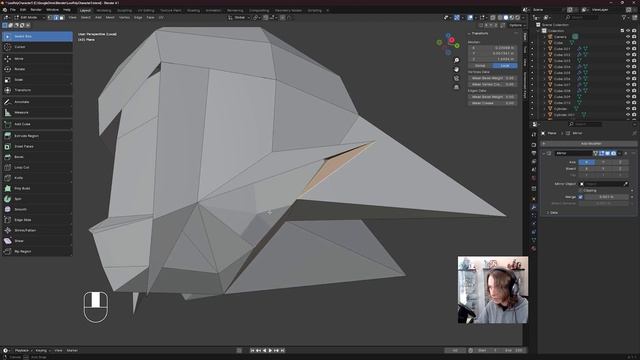Open the Options dropdown in viewport header
The width and height of the screenshot is (640, 360).
pyautogui.click(x=517, y=25)
